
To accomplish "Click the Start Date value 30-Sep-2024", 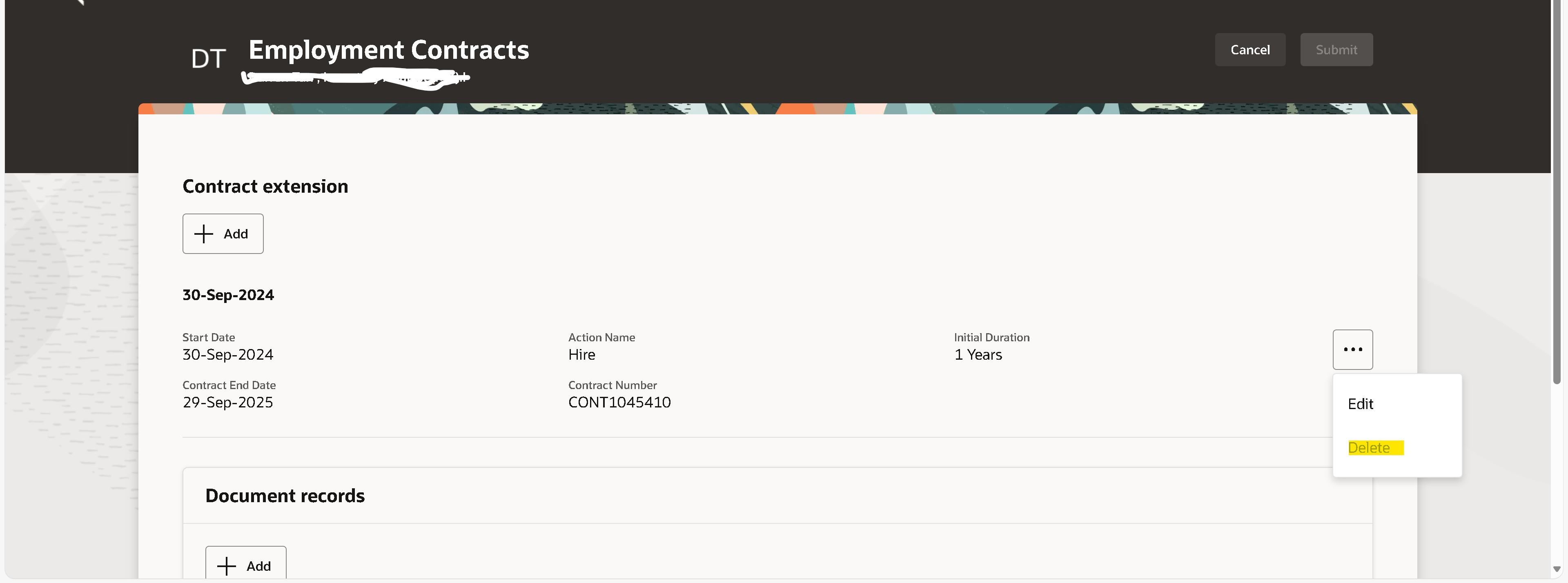I will click(227, 354).
